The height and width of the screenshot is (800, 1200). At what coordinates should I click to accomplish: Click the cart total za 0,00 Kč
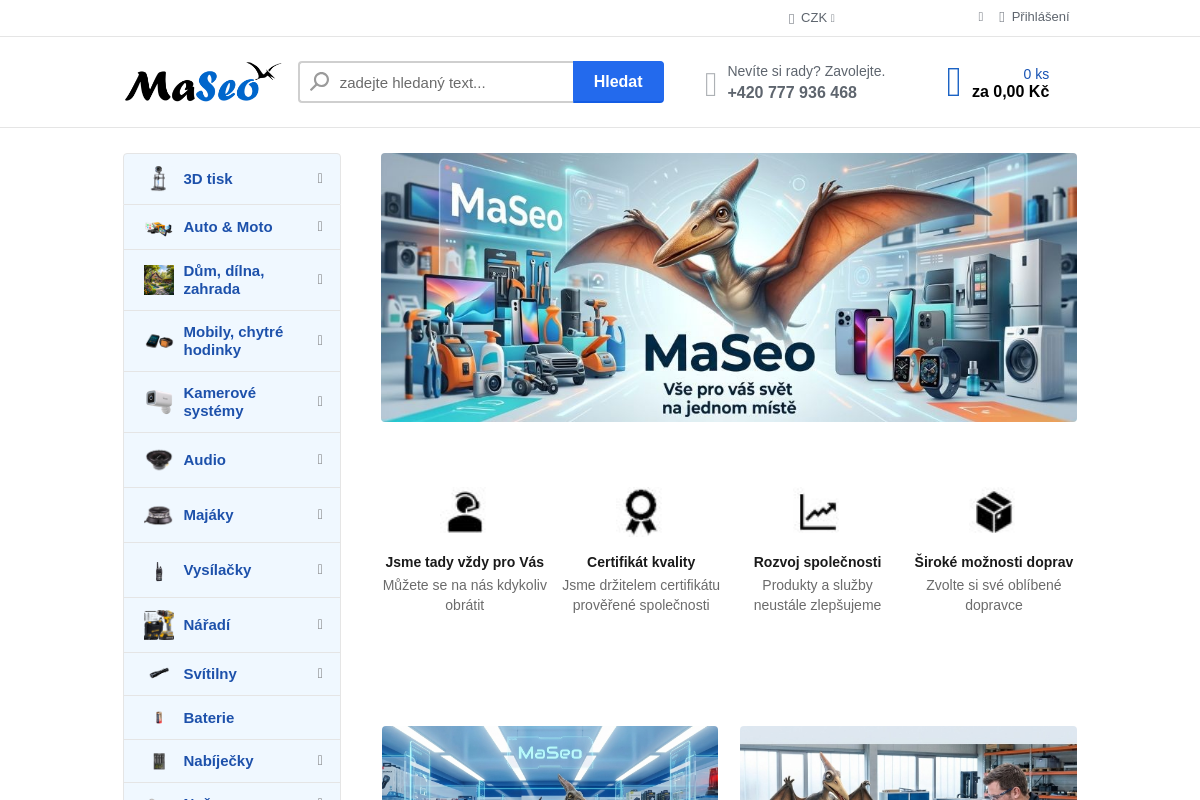click(1010, 92)
